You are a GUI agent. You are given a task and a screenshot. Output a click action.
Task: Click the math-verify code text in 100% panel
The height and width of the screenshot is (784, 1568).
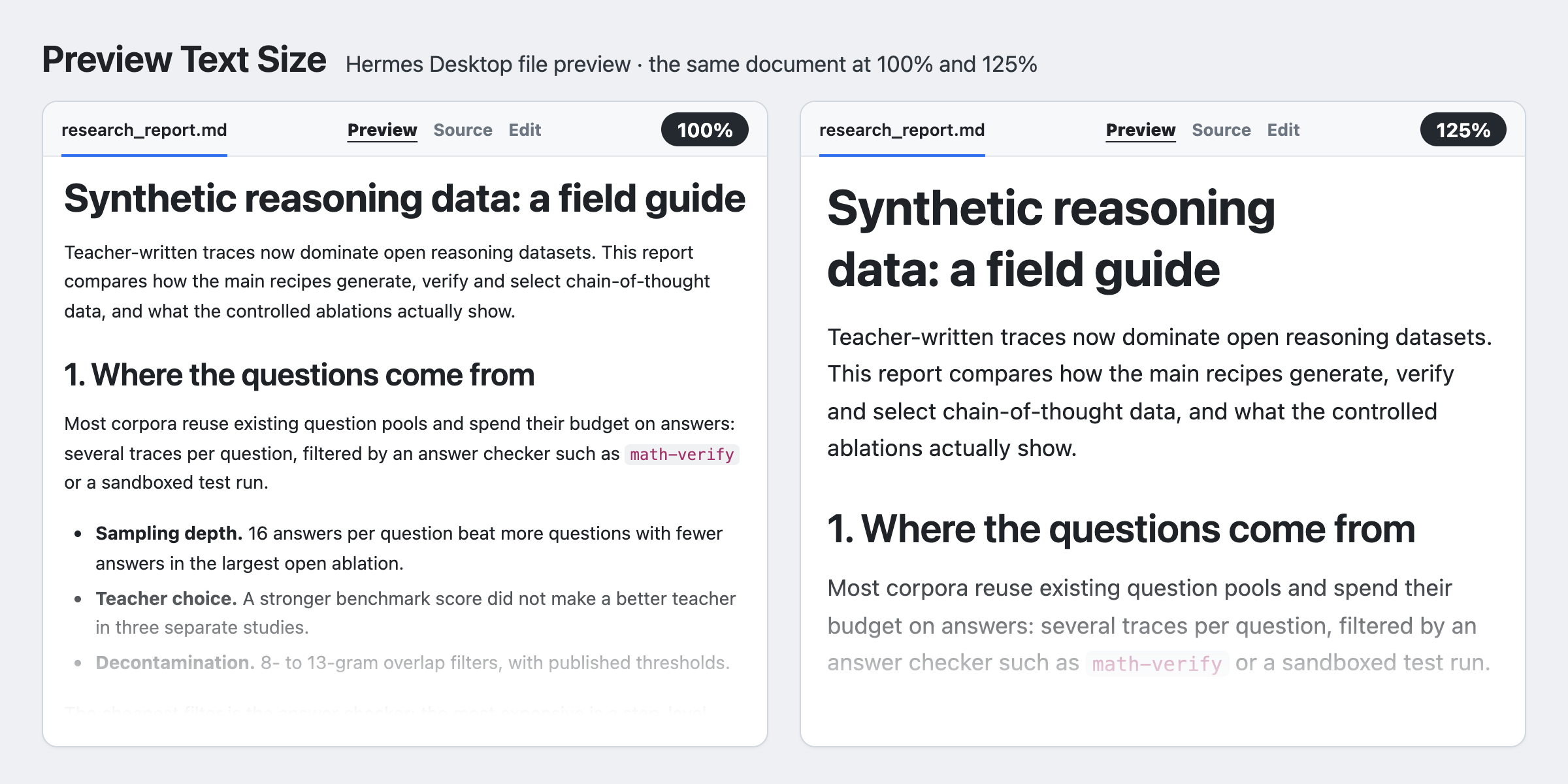682,454
